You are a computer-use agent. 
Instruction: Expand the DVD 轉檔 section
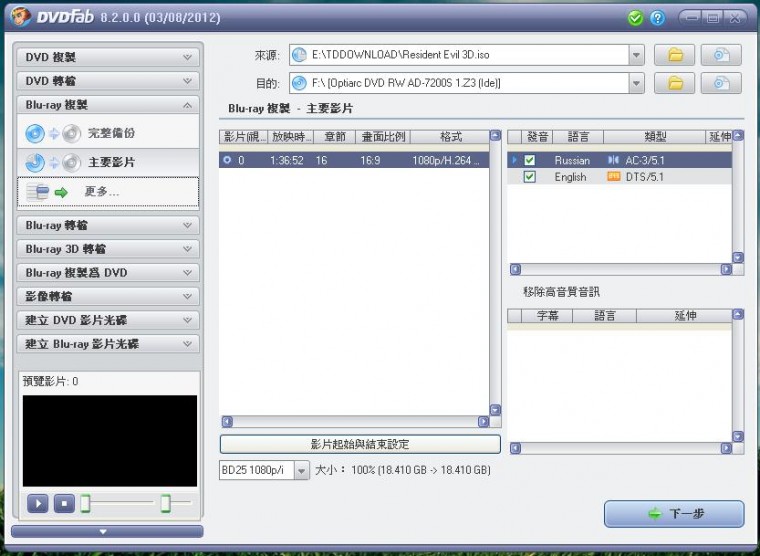108,81
